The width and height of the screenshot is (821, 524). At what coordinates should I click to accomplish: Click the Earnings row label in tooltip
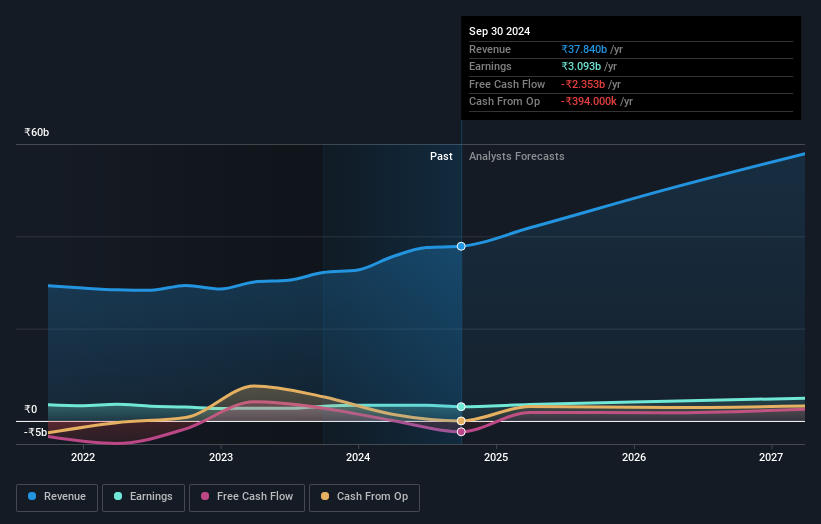pos(490,66)
